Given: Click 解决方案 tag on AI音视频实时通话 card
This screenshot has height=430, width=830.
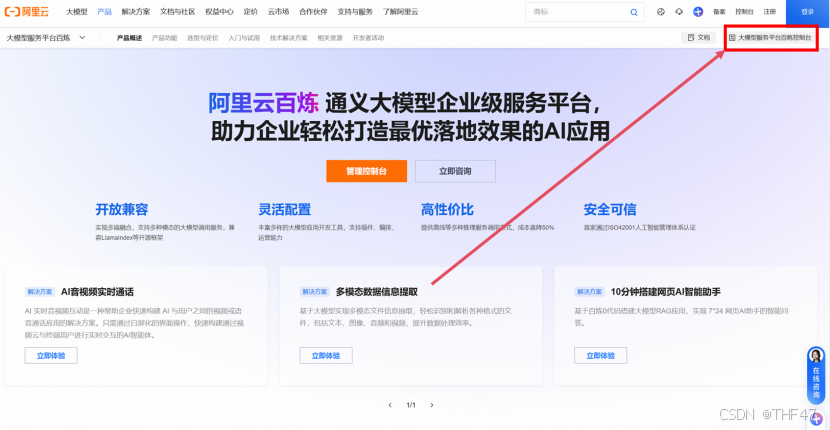Looking at the screenshot, I should tap(40, 292).
